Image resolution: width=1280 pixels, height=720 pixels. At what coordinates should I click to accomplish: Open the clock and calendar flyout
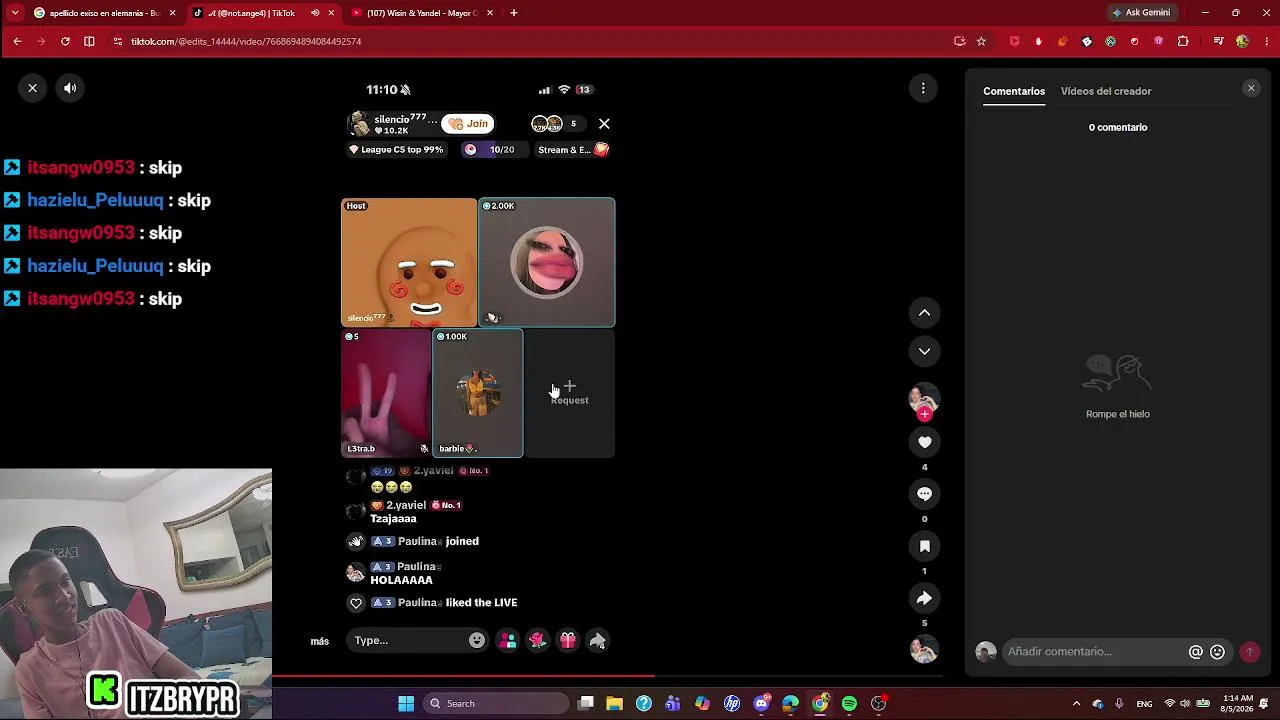[x=1239, y=704]
